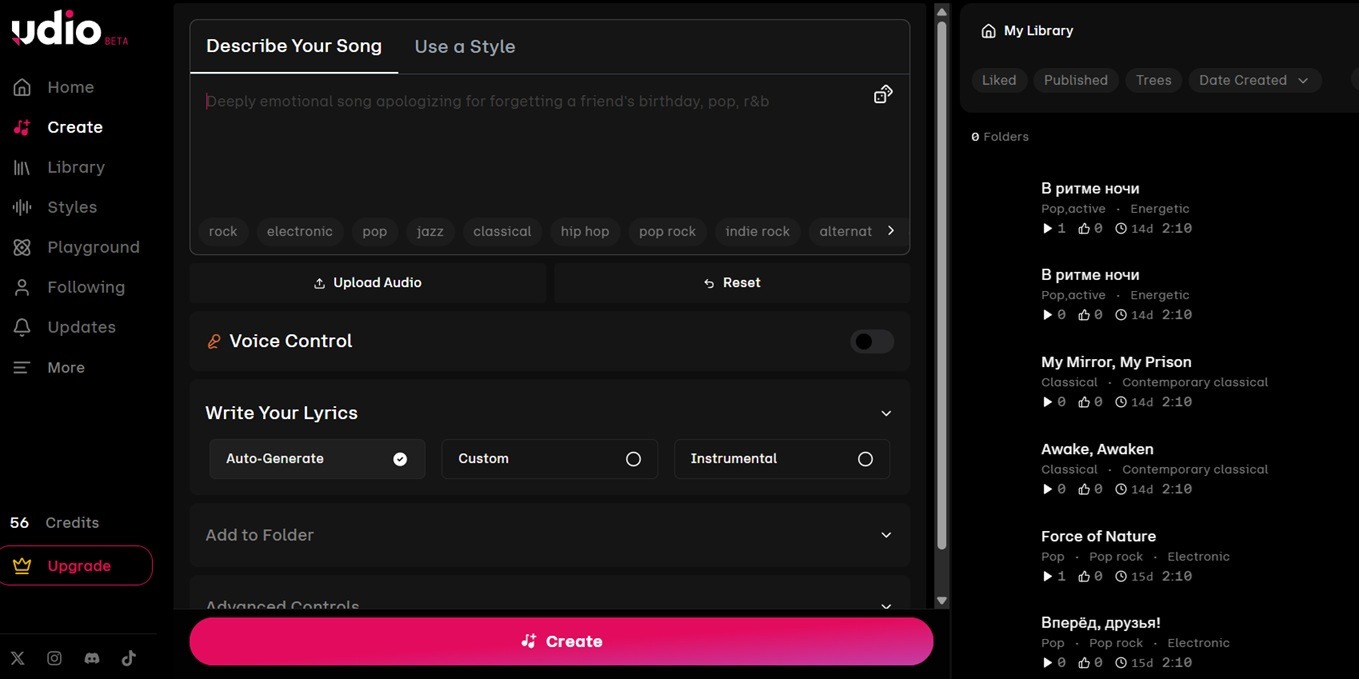Enable the Voice Control switch
This screenshot has height=679, width=1359.
(872, 341)
